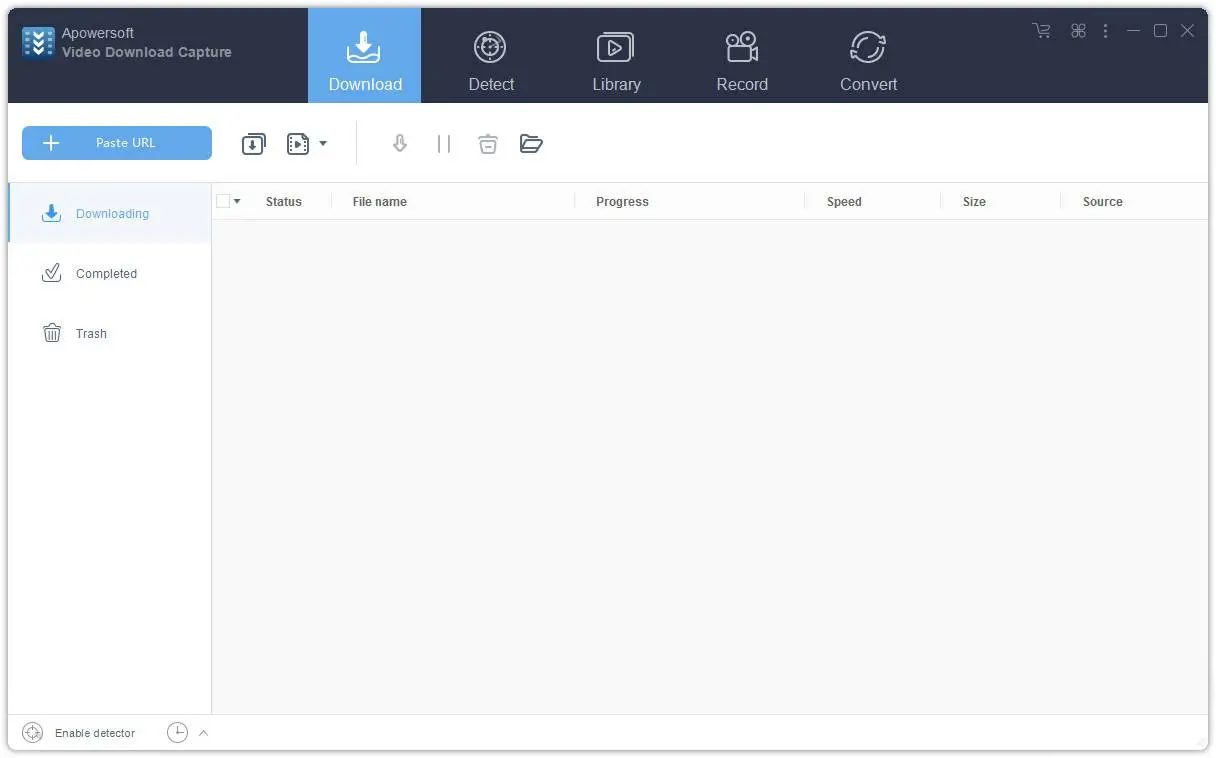Image resolution: width=1216 pixels, height=758 pixels.
Task: Open the format dropdown arrow next to video icon
Action: pos(322,143)
